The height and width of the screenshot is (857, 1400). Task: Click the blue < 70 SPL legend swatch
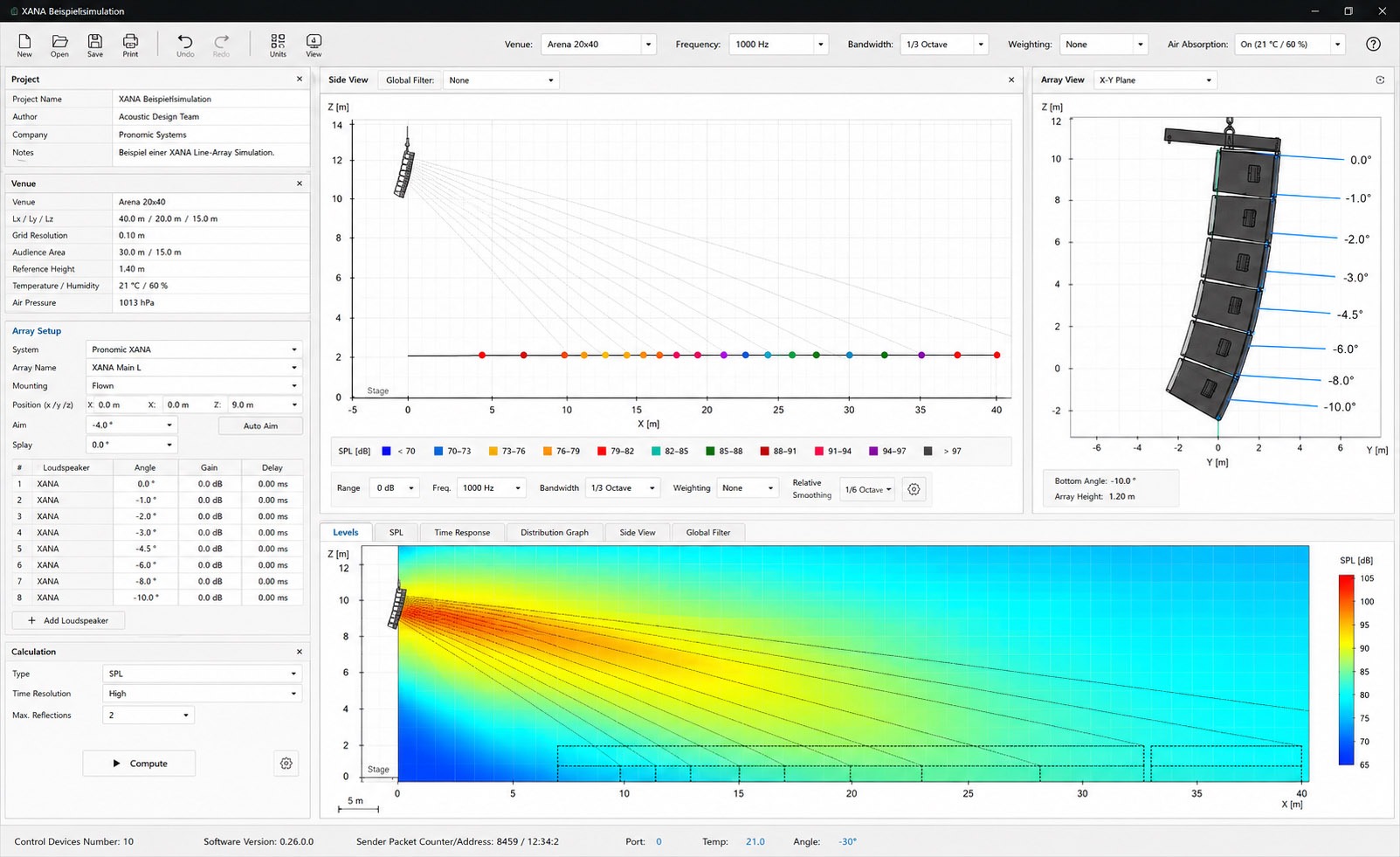386,451
